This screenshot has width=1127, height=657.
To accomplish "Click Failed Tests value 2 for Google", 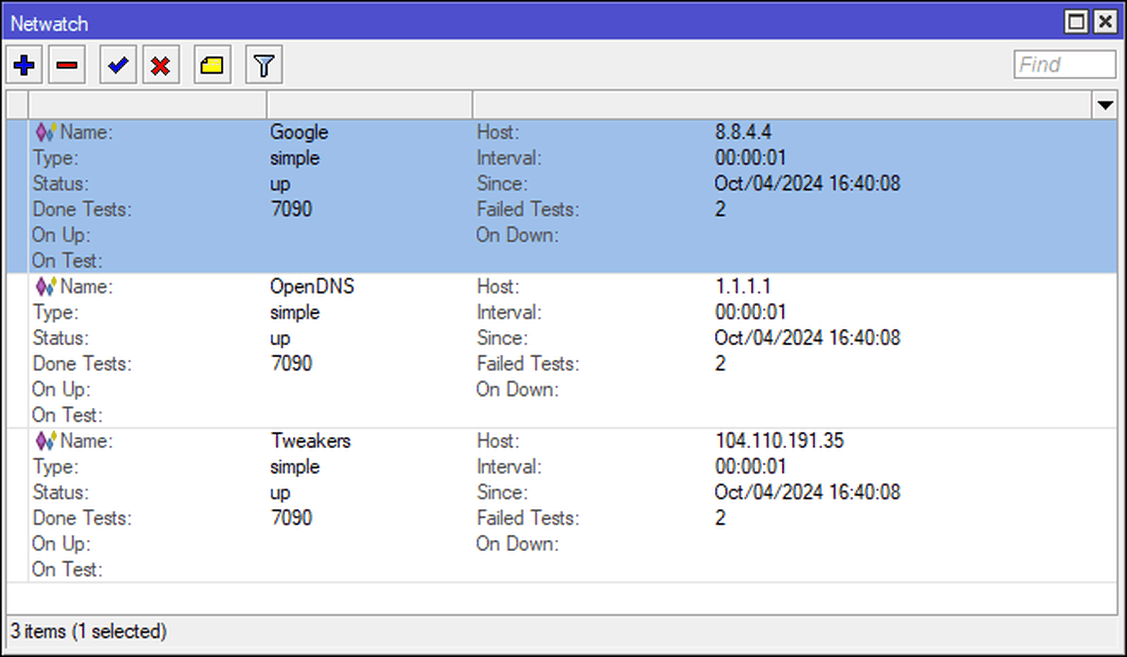I will [x=720, y=209].
